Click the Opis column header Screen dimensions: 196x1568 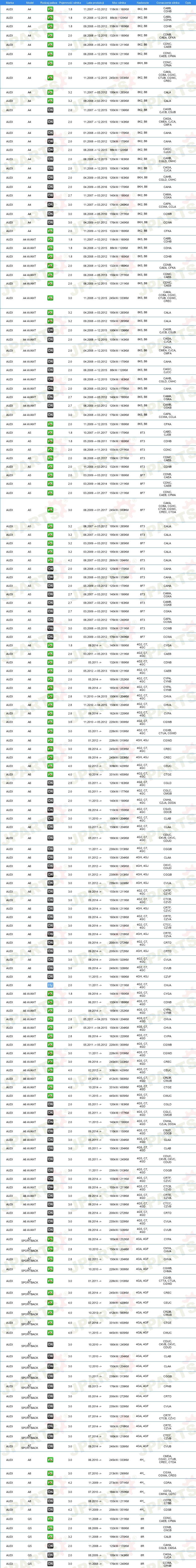(x=188, y=3)
